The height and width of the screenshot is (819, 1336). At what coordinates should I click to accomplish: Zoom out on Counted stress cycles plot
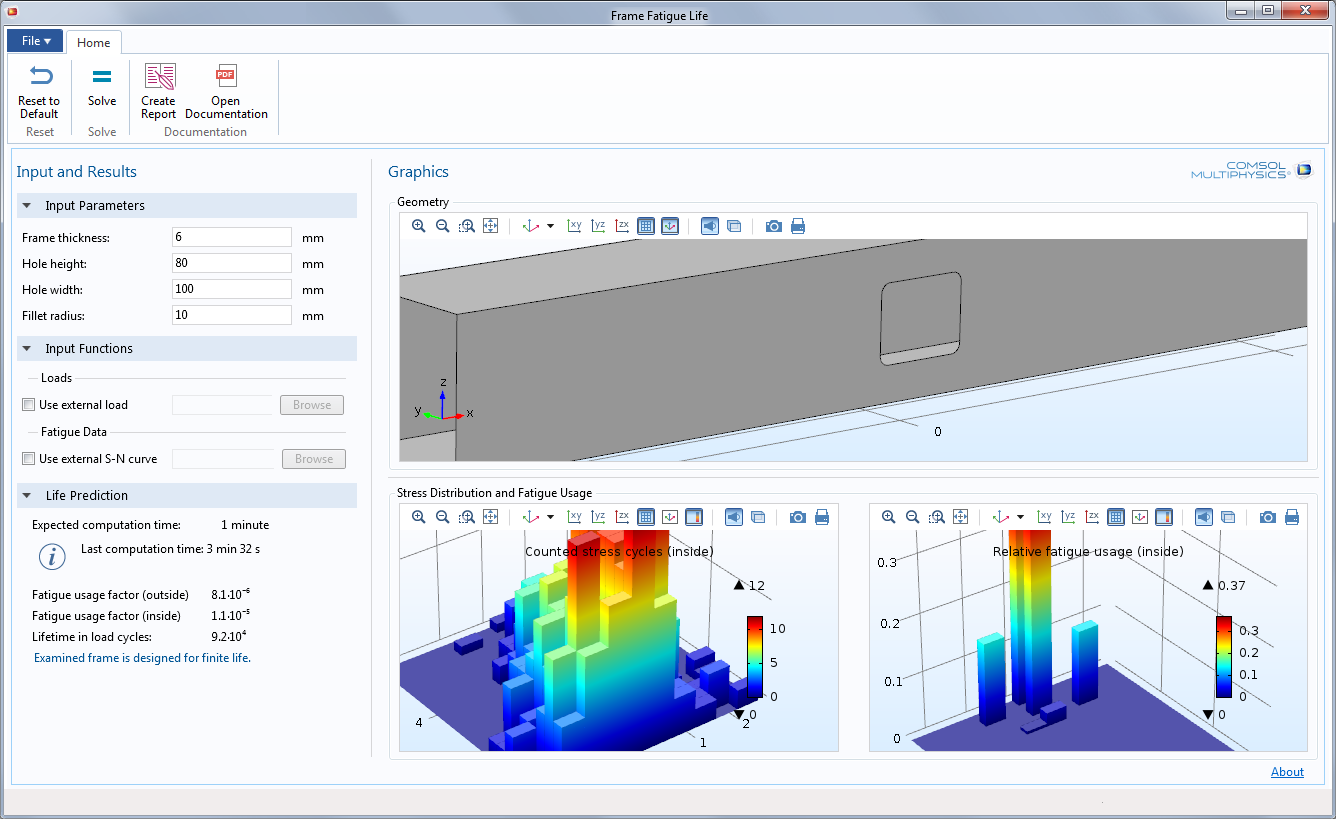tap(443, 517)
